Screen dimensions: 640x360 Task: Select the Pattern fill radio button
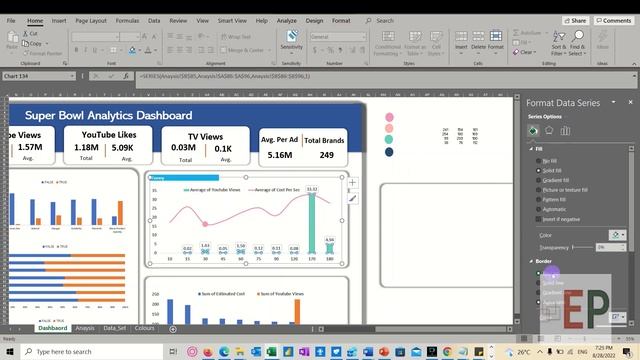tap(538, 200)
